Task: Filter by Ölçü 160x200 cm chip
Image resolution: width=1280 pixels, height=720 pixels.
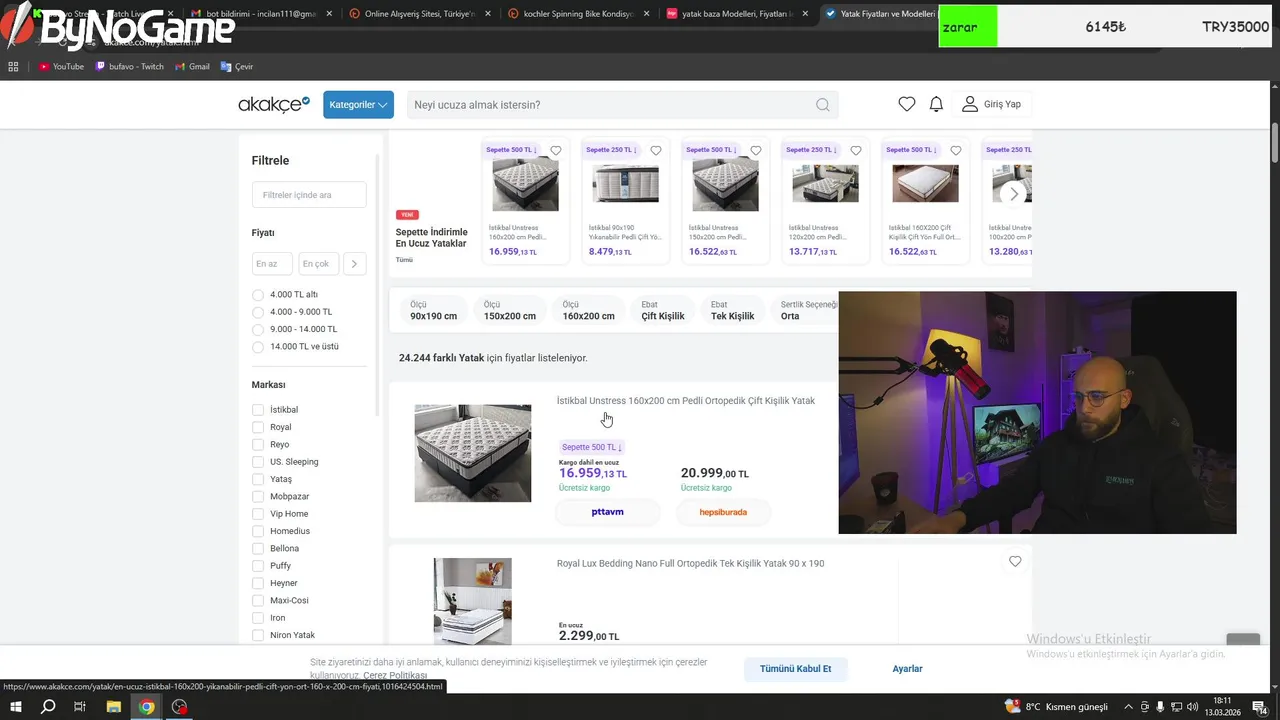Action: [x=588, y=310]
